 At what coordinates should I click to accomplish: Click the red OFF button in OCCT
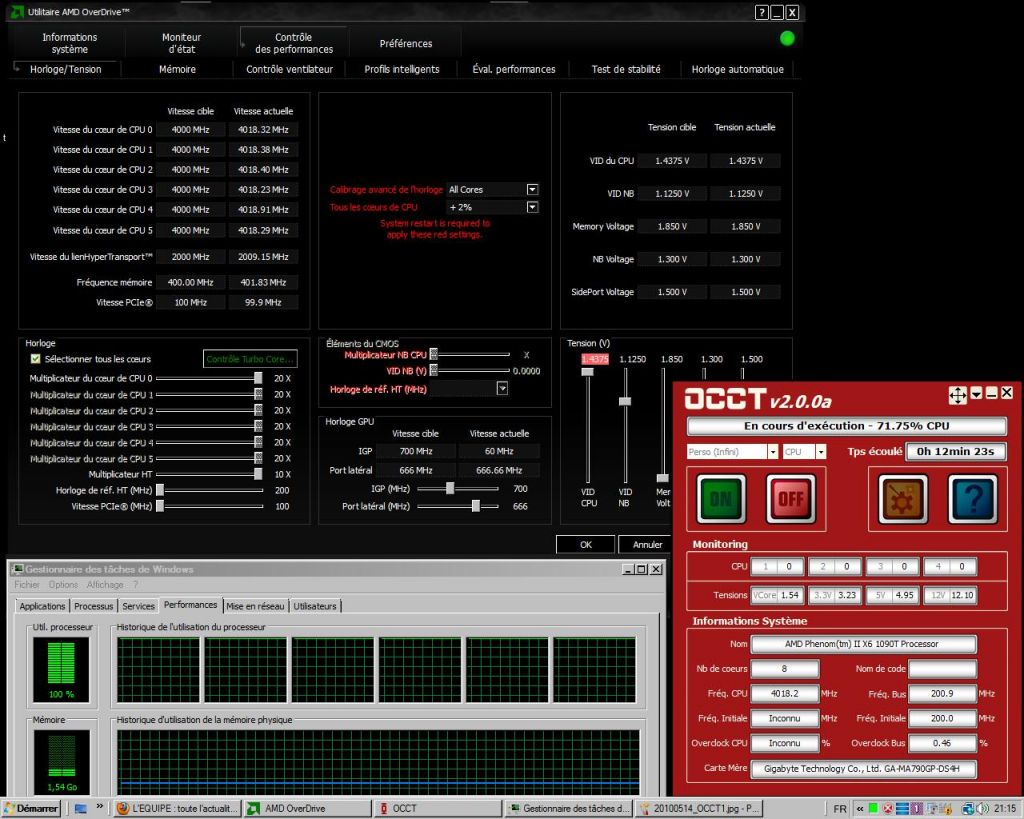[791, 500]
